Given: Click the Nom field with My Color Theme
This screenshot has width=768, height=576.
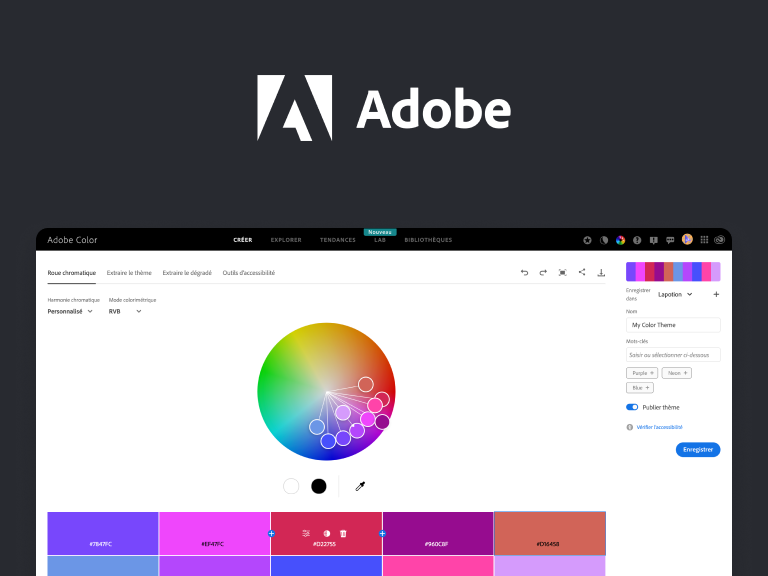Looking at the screenshot, I should [x=673, y=325].
